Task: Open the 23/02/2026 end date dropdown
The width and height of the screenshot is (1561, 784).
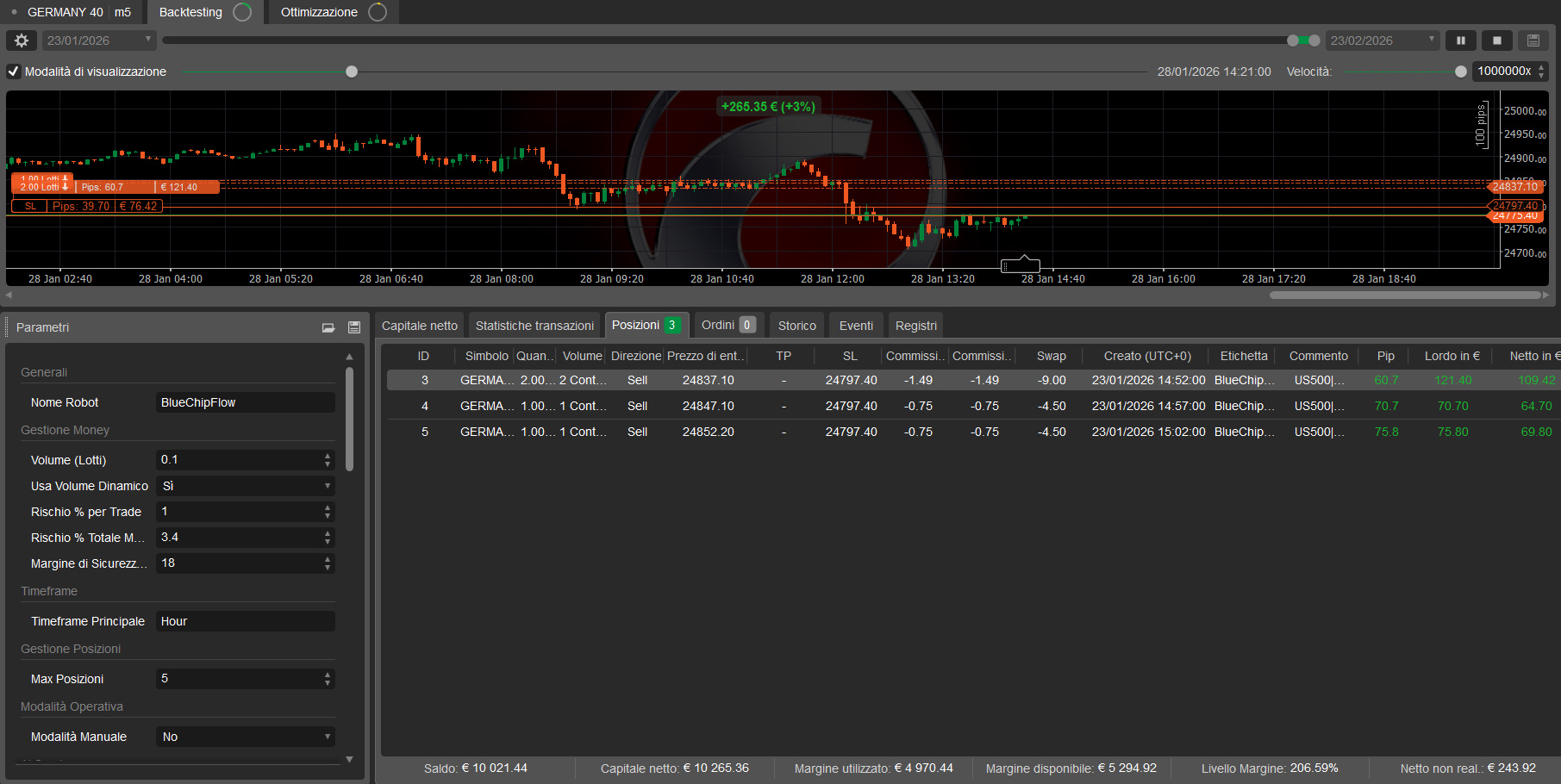Action: (1431, 40)
